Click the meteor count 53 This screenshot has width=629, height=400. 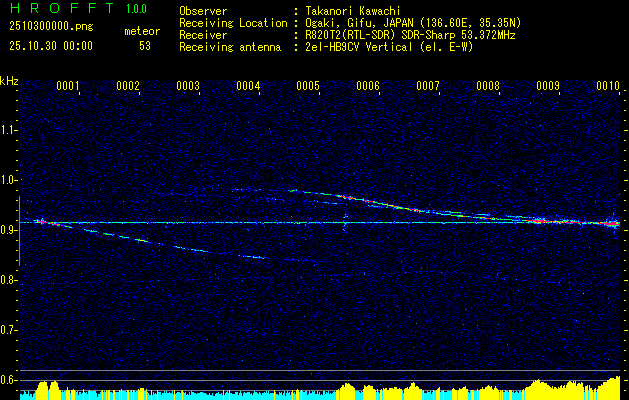[145, 46]
